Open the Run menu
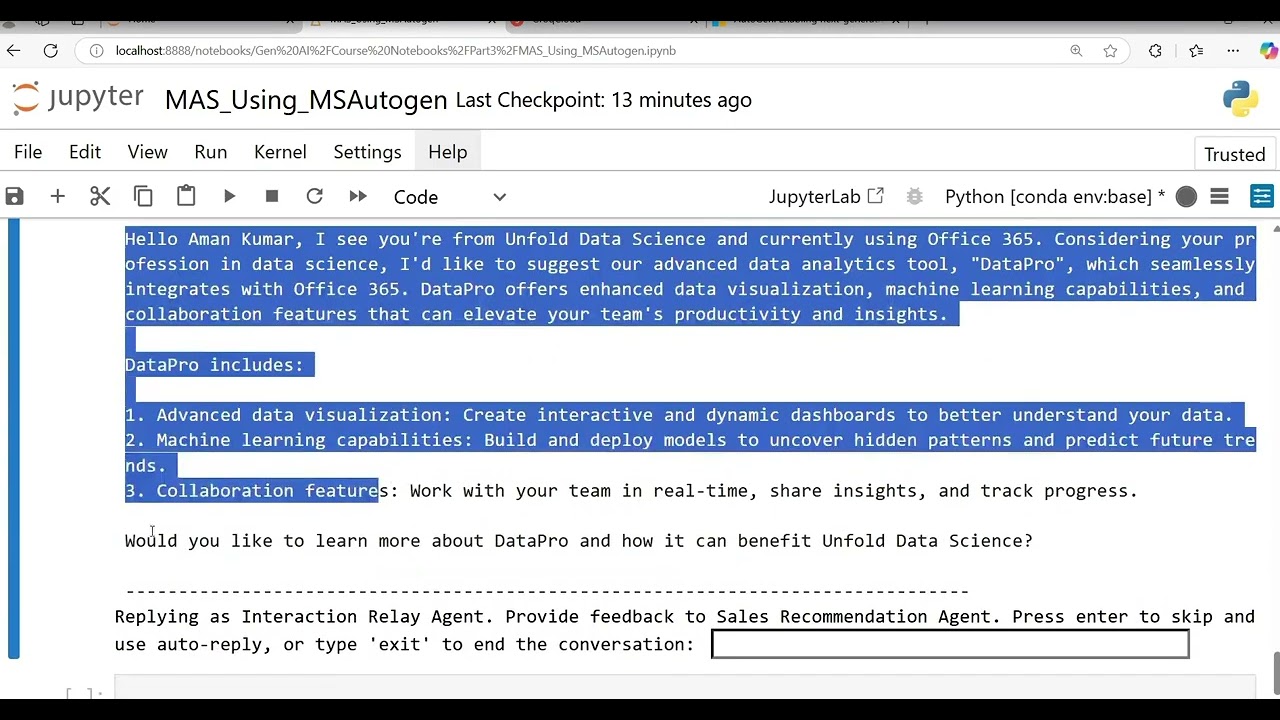The image size is (1280, 720). tap(210, 152)
